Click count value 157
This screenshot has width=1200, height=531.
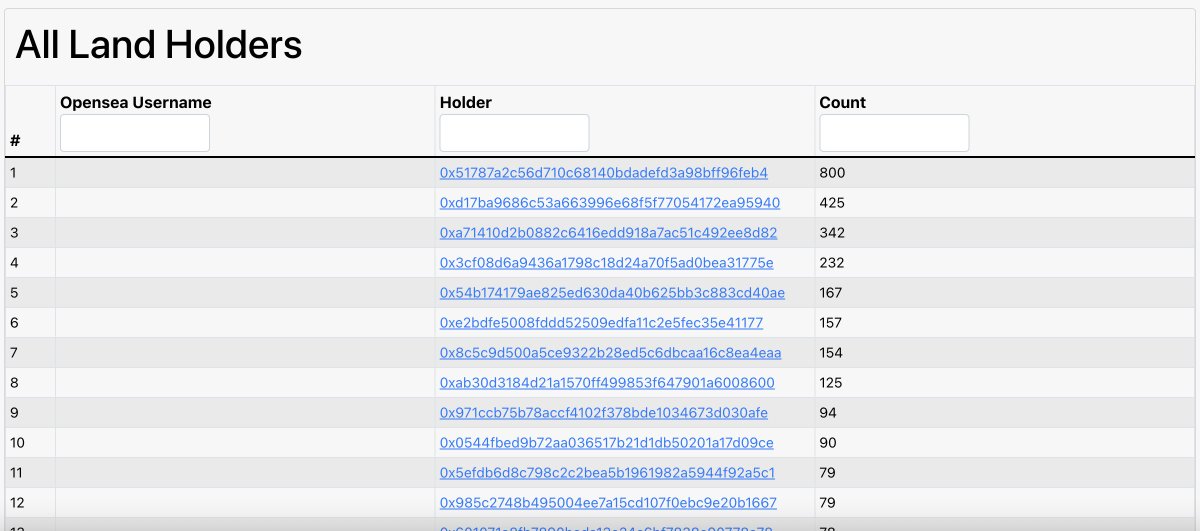831,323
